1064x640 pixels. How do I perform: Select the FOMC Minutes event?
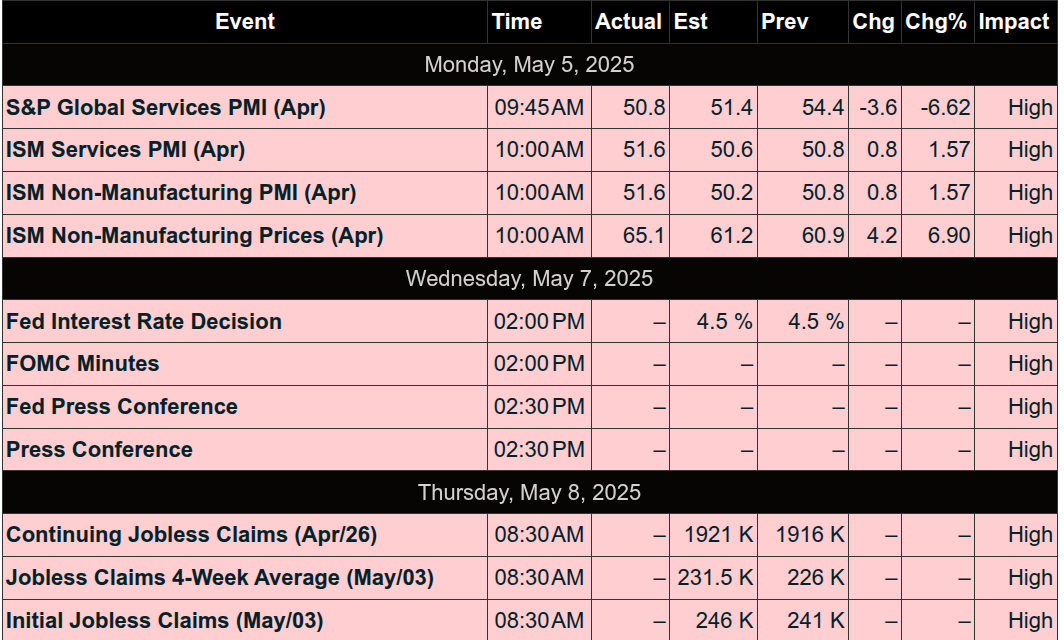tap(83, 364)
